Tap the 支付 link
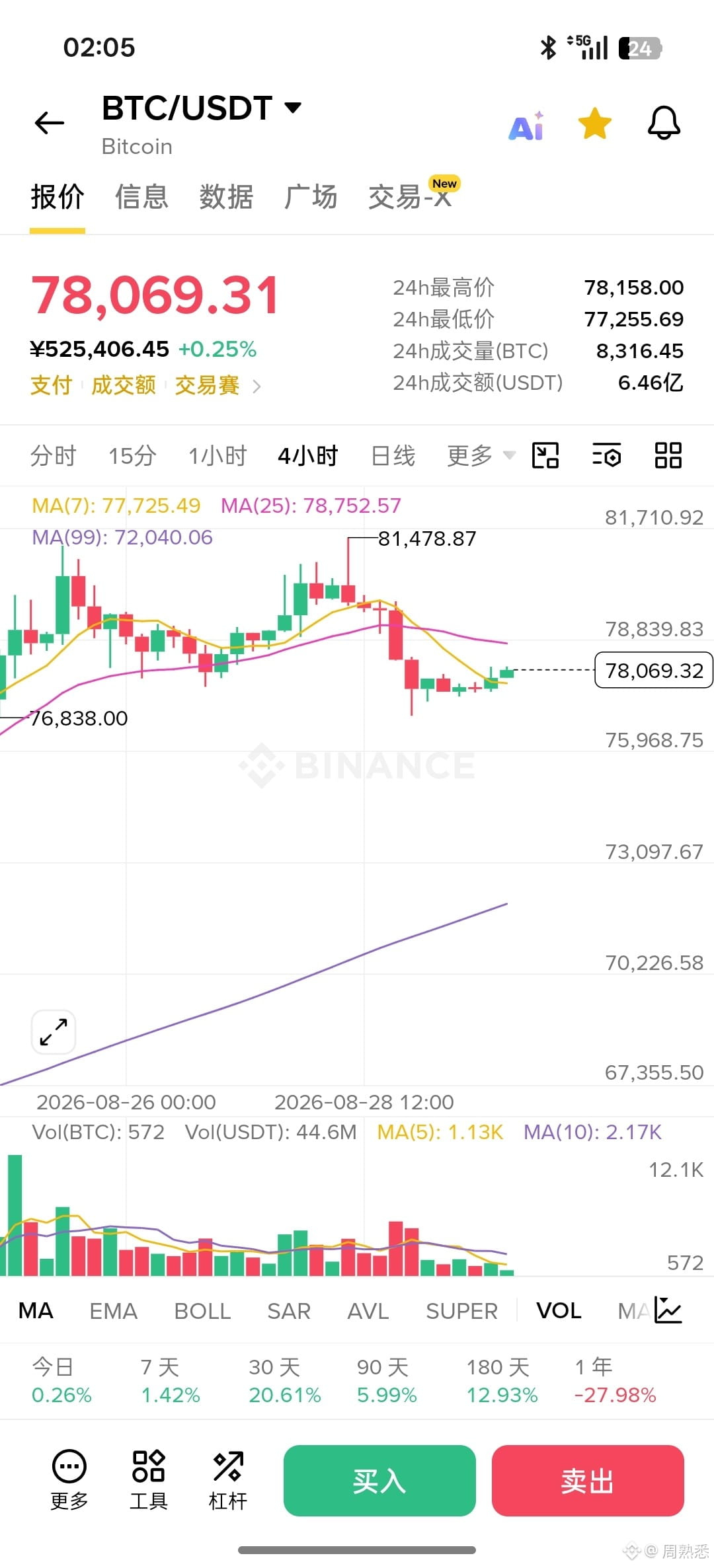714x1568 pixels. [x=51, y=385]
